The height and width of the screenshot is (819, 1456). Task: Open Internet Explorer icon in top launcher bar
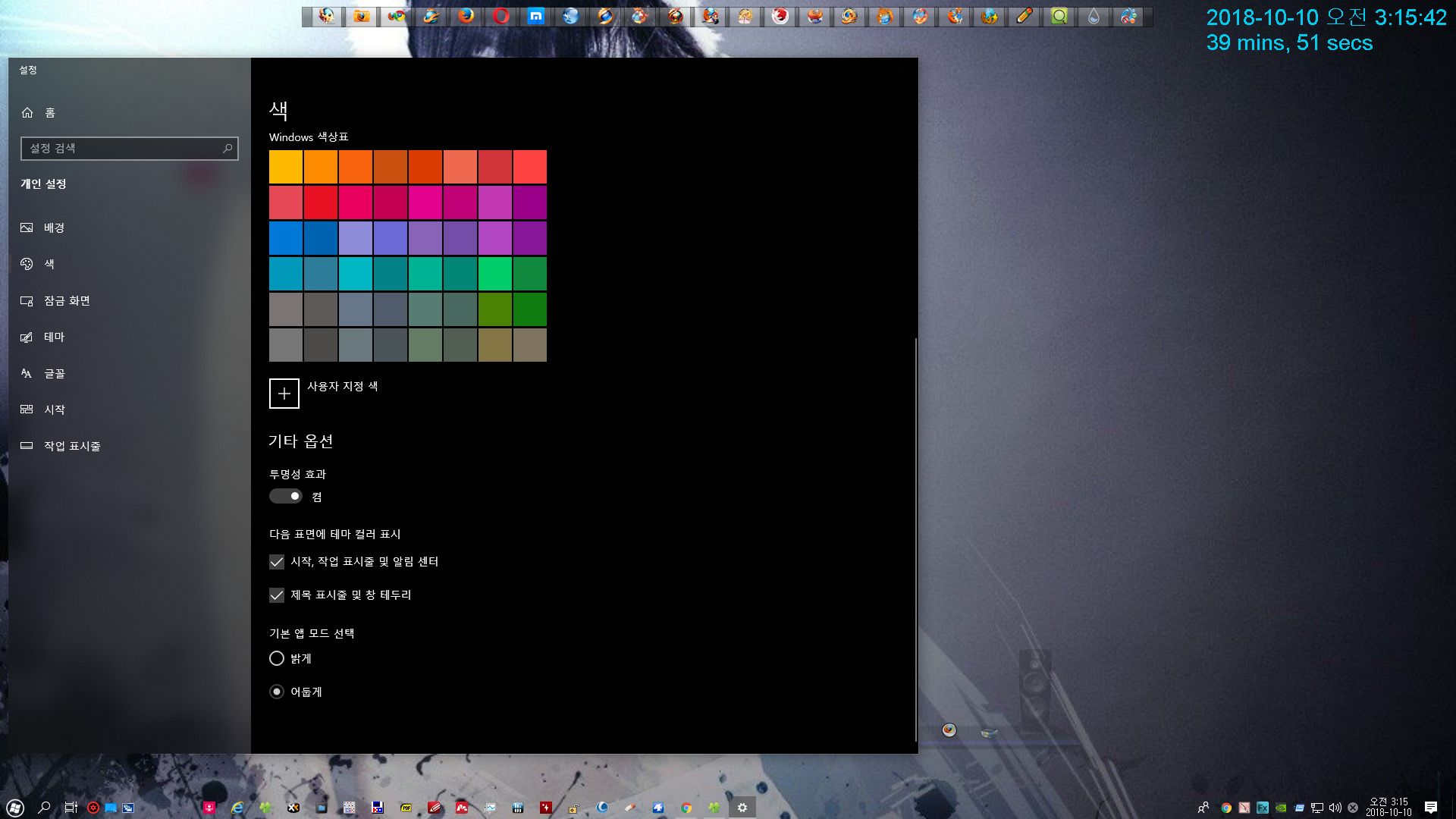coord(431,16)
